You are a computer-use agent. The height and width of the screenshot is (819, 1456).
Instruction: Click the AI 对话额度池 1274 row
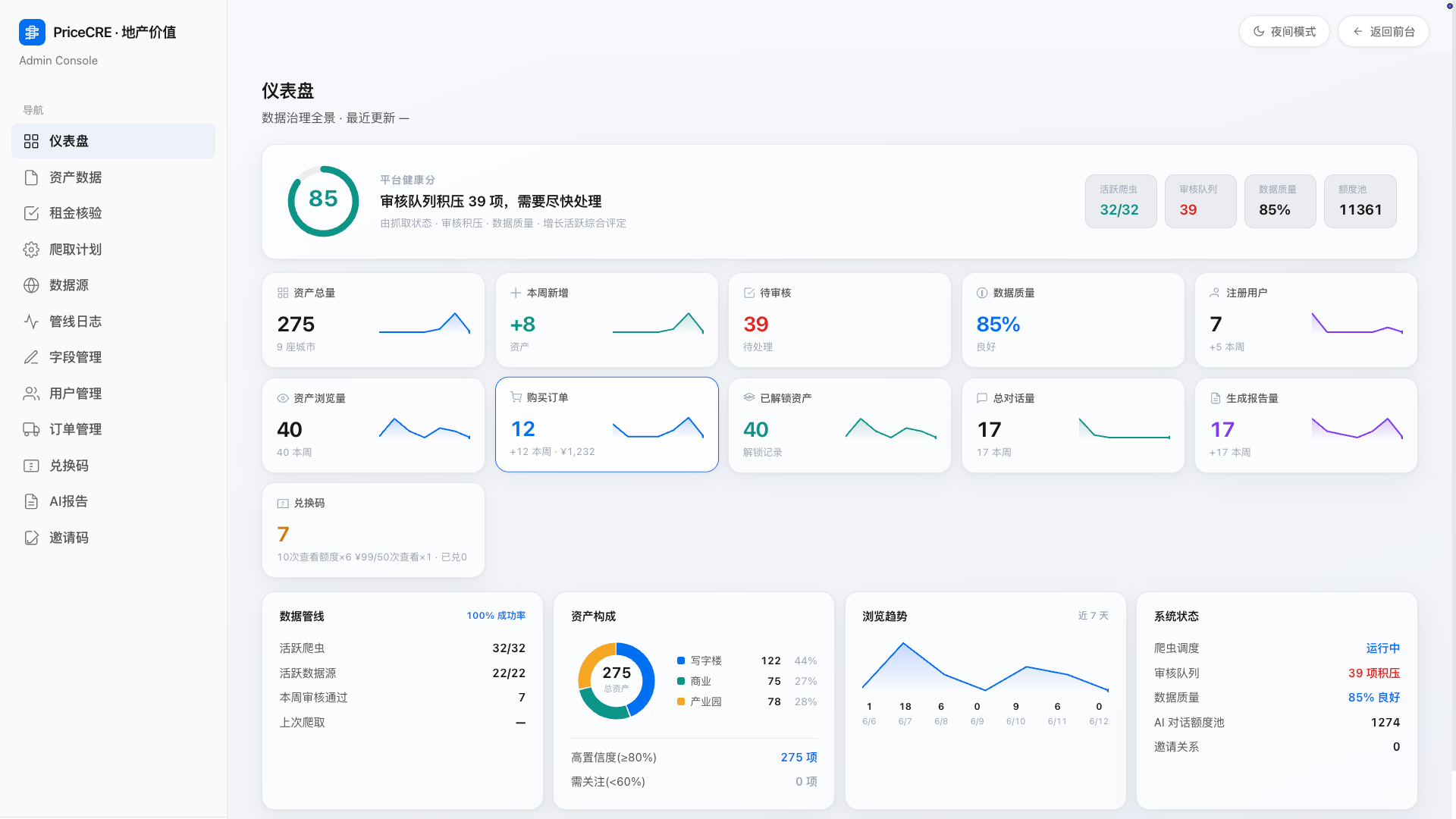point(1277,723)
